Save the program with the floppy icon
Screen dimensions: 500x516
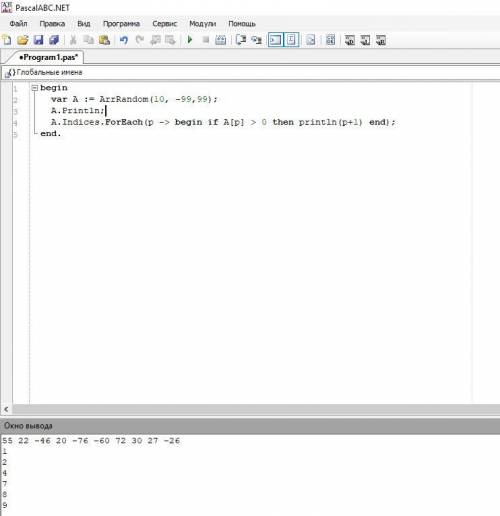[38, 40]
